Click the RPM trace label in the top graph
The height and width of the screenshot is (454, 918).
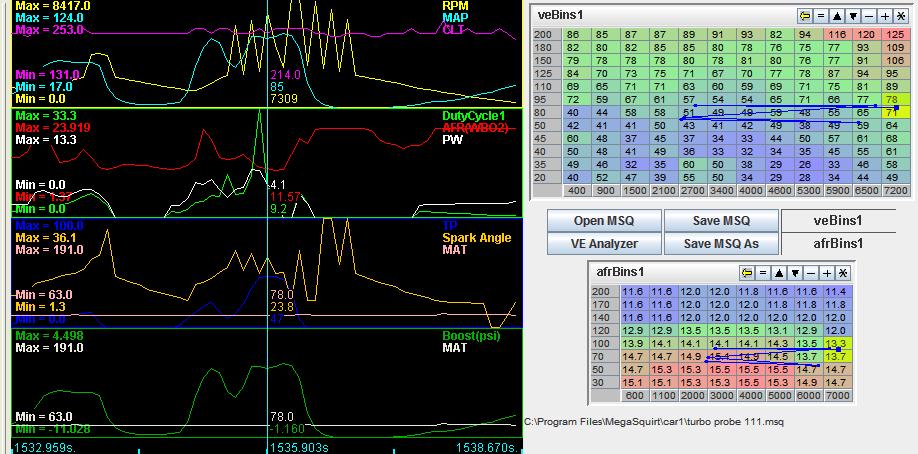[454, 5]
